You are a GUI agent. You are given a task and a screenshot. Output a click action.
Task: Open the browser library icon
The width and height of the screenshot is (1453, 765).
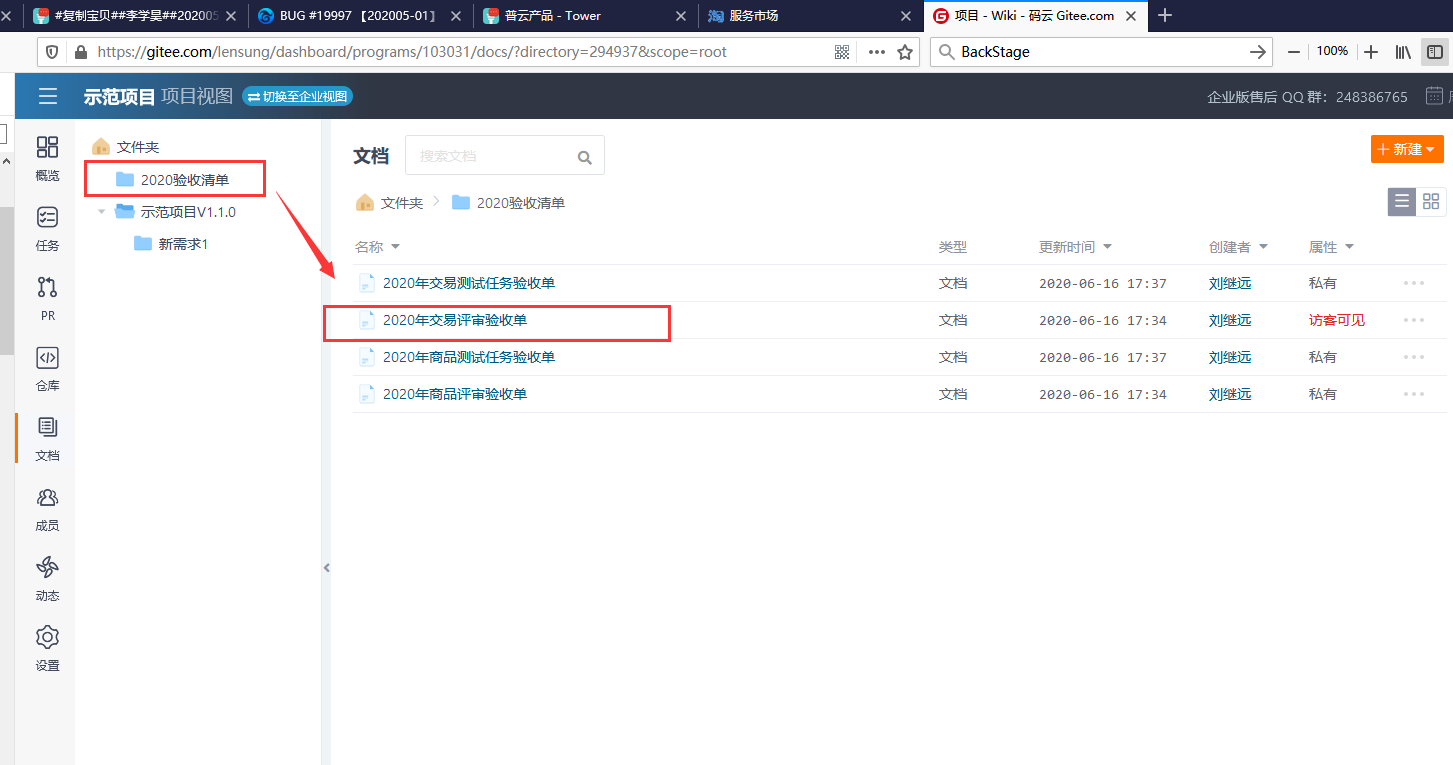click(1403, 52)
